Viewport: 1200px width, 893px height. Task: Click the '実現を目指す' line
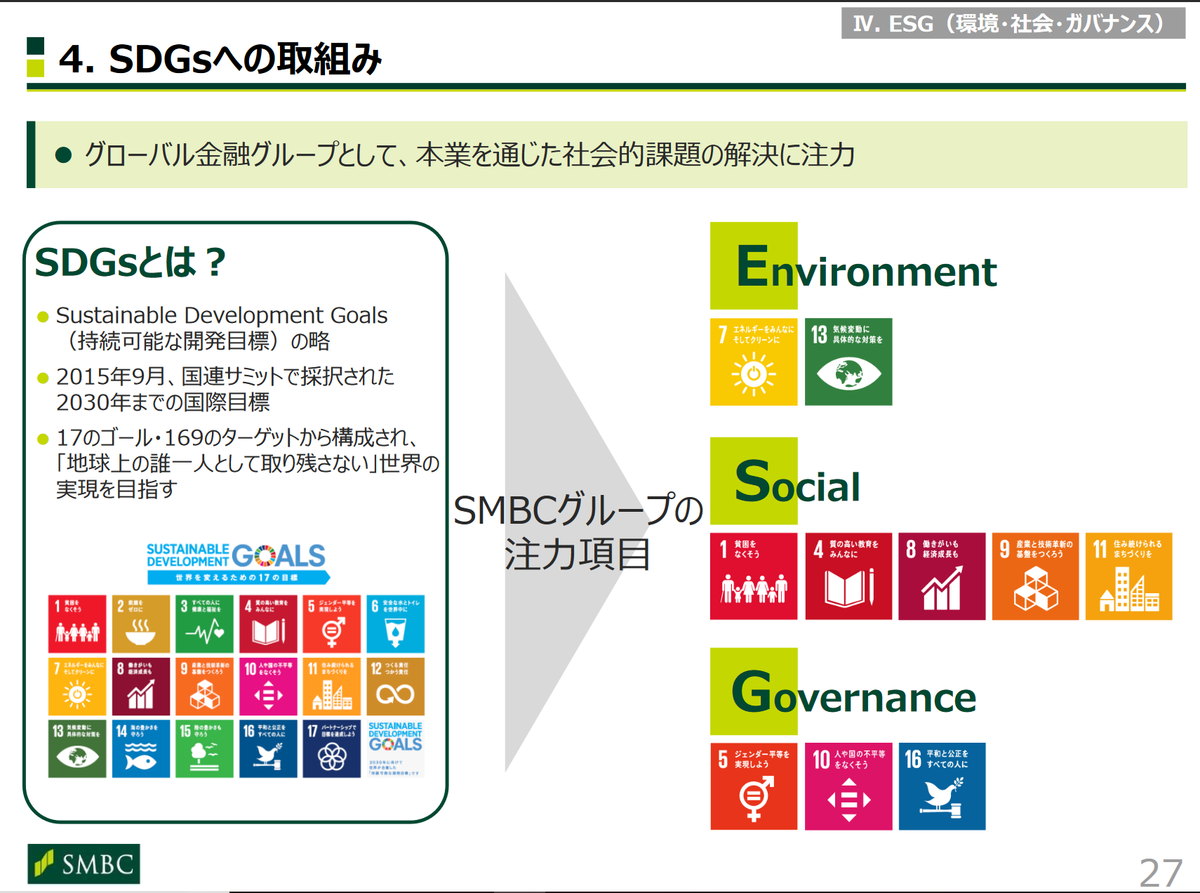(x=116, y=490)
